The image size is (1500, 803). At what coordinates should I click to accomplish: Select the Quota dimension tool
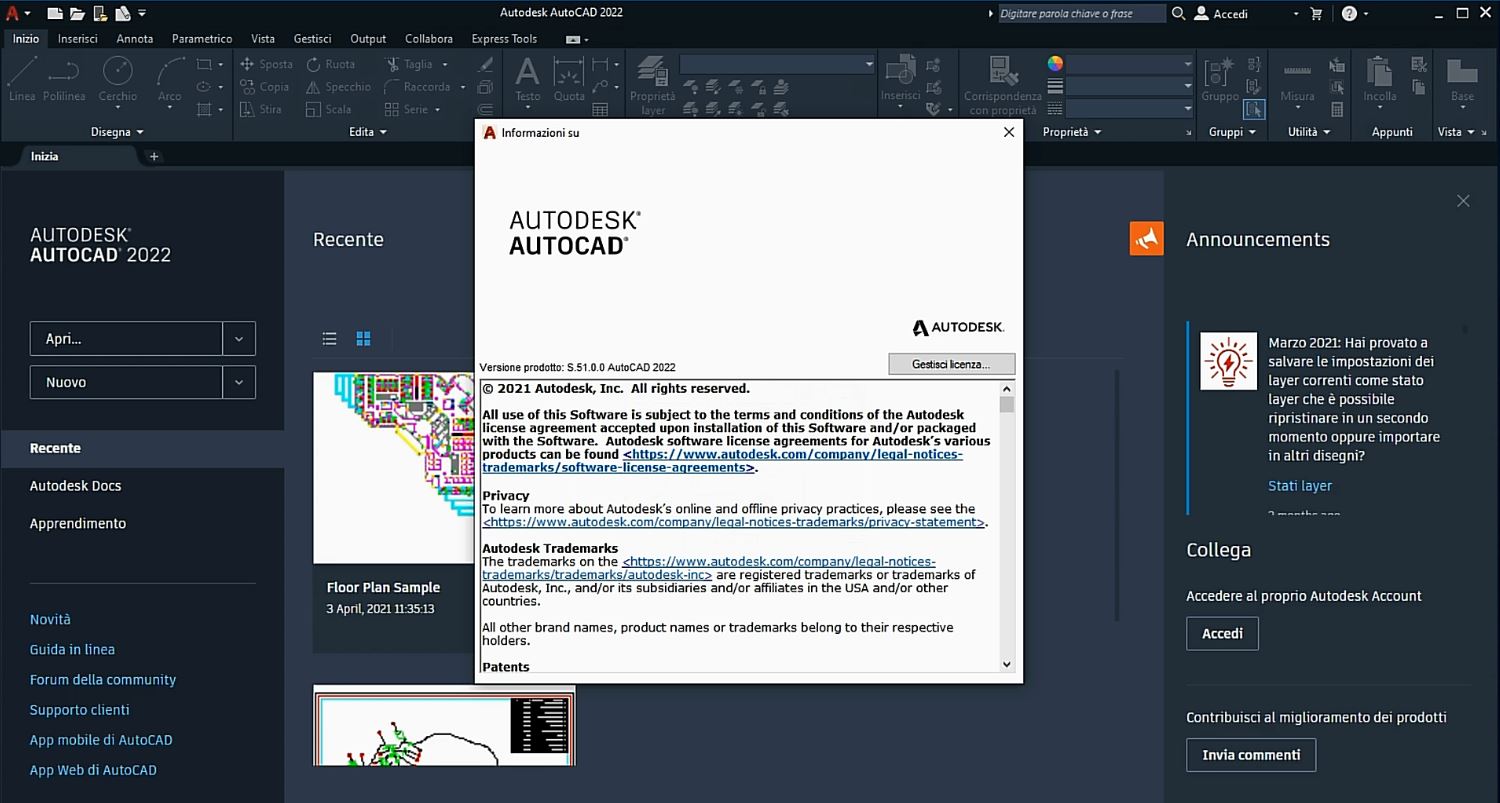tap(569, 78)
